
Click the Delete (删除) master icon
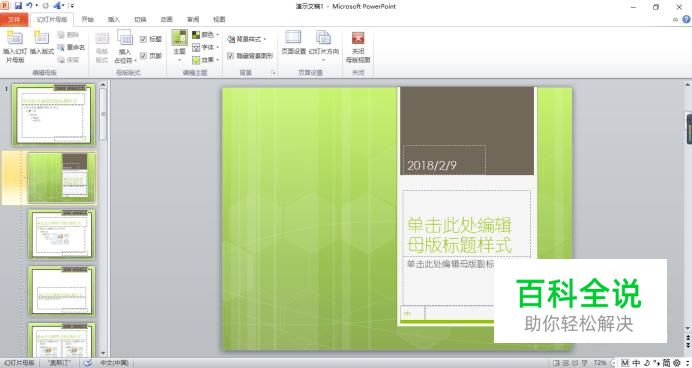[x=61, y=34]
